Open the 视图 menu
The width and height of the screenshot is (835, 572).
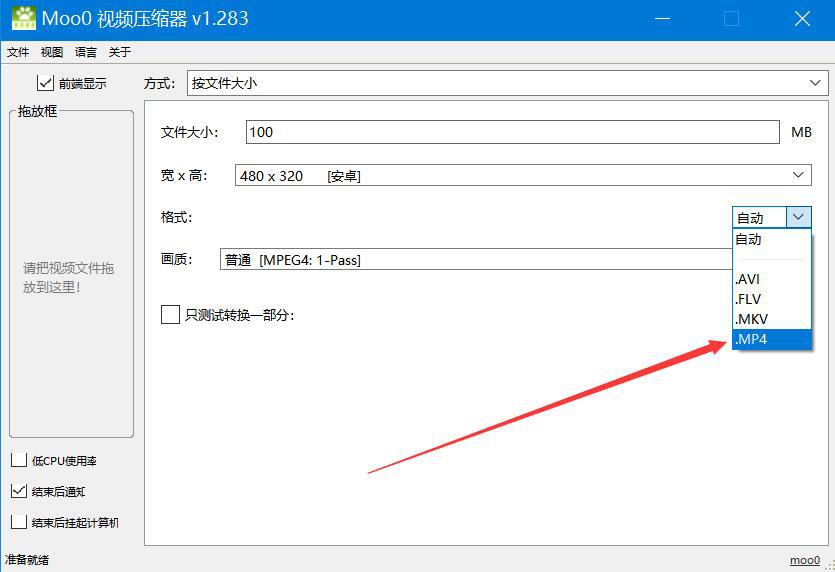[52, 52]
